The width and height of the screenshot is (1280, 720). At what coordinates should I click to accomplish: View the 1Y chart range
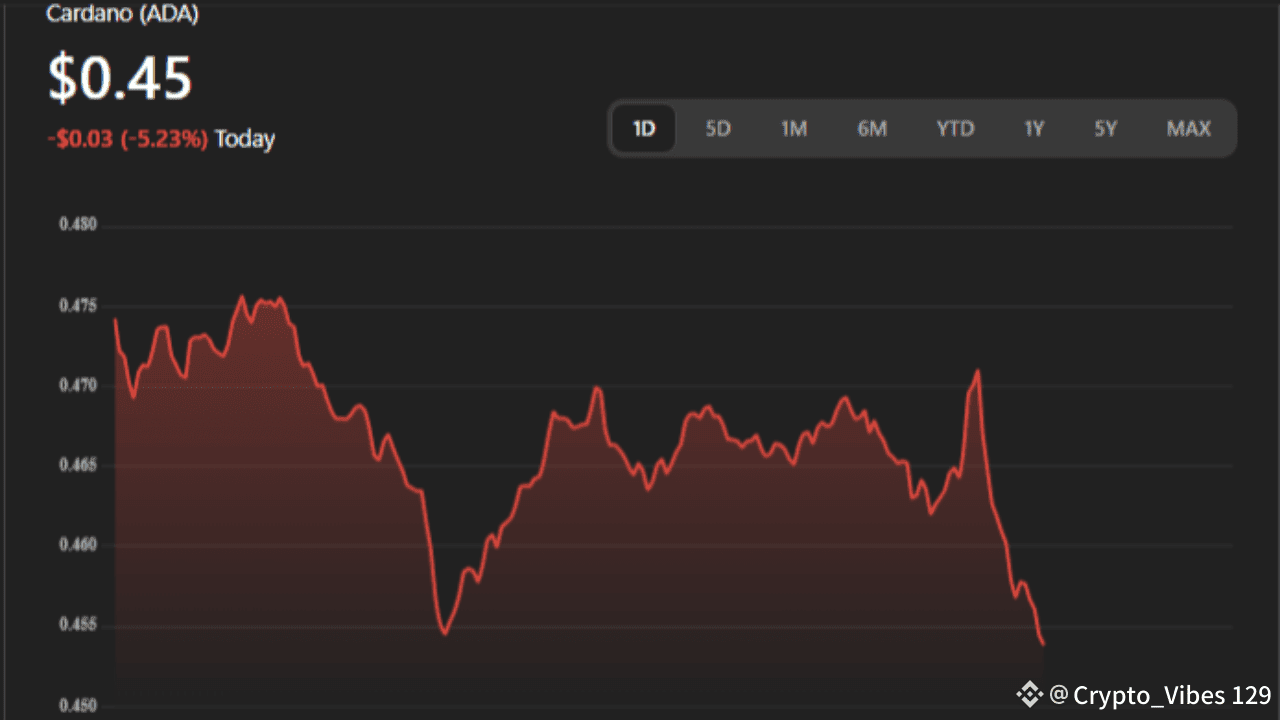[1034, 128]
